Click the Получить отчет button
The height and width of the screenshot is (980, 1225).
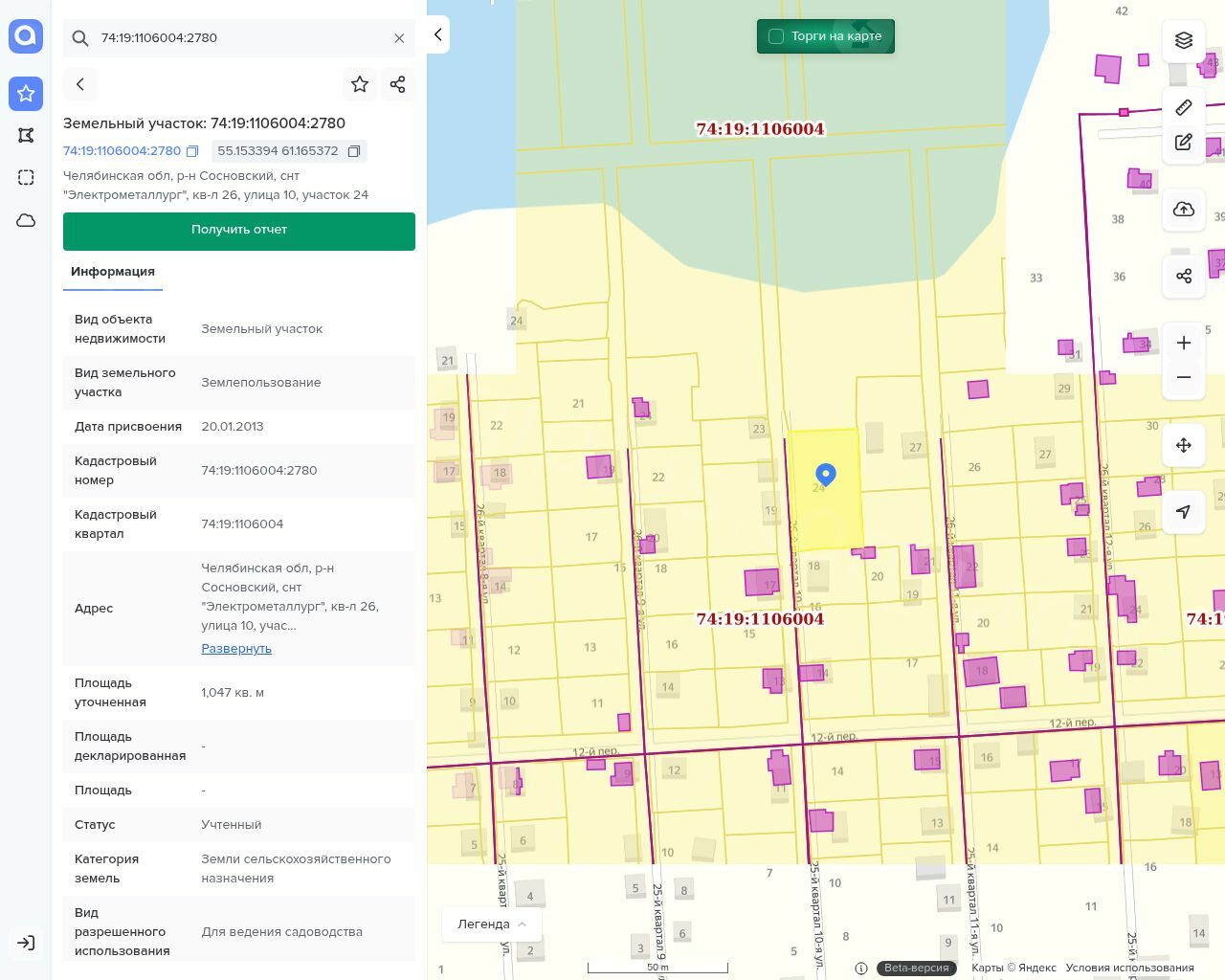pyautogui.click(x=239, y=231)
